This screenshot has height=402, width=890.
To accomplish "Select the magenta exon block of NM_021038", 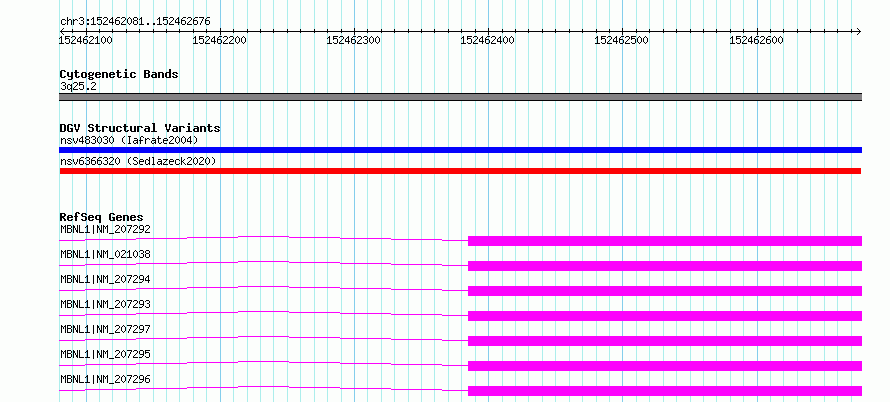I will coord(665,266).
